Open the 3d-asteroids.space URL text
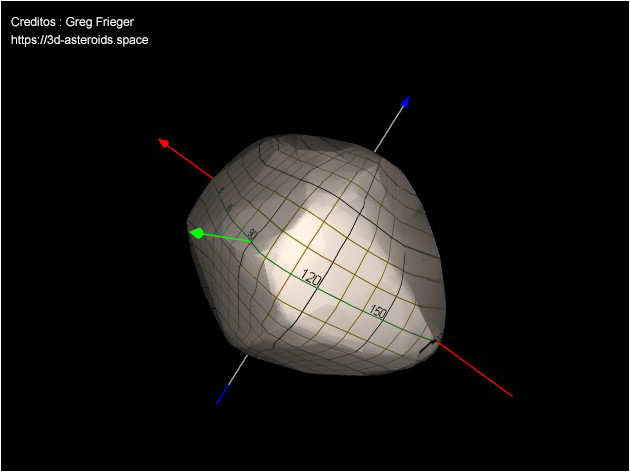 (79, 40)
